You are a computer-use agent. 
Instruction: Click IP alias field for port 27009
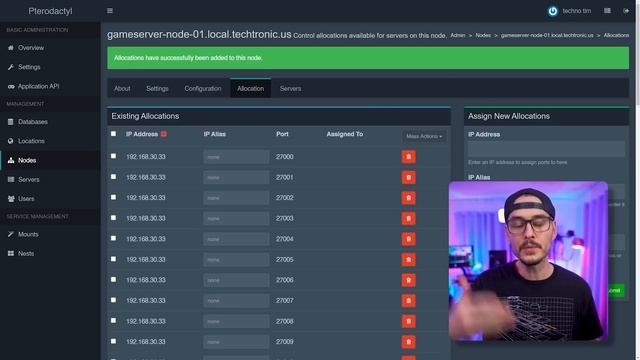click(x=236, y=342)
